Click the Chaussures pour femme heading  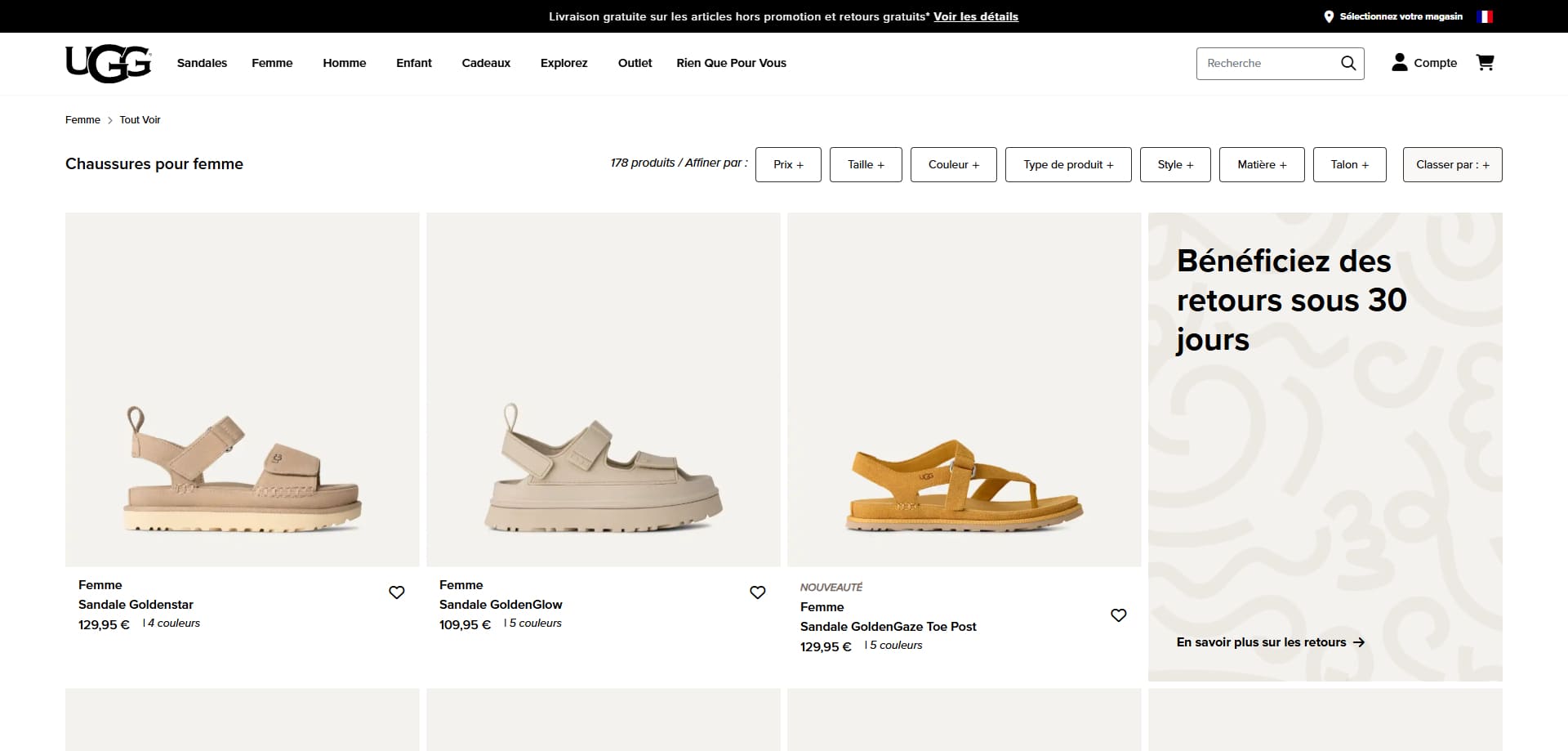click(x=154, y=163)
